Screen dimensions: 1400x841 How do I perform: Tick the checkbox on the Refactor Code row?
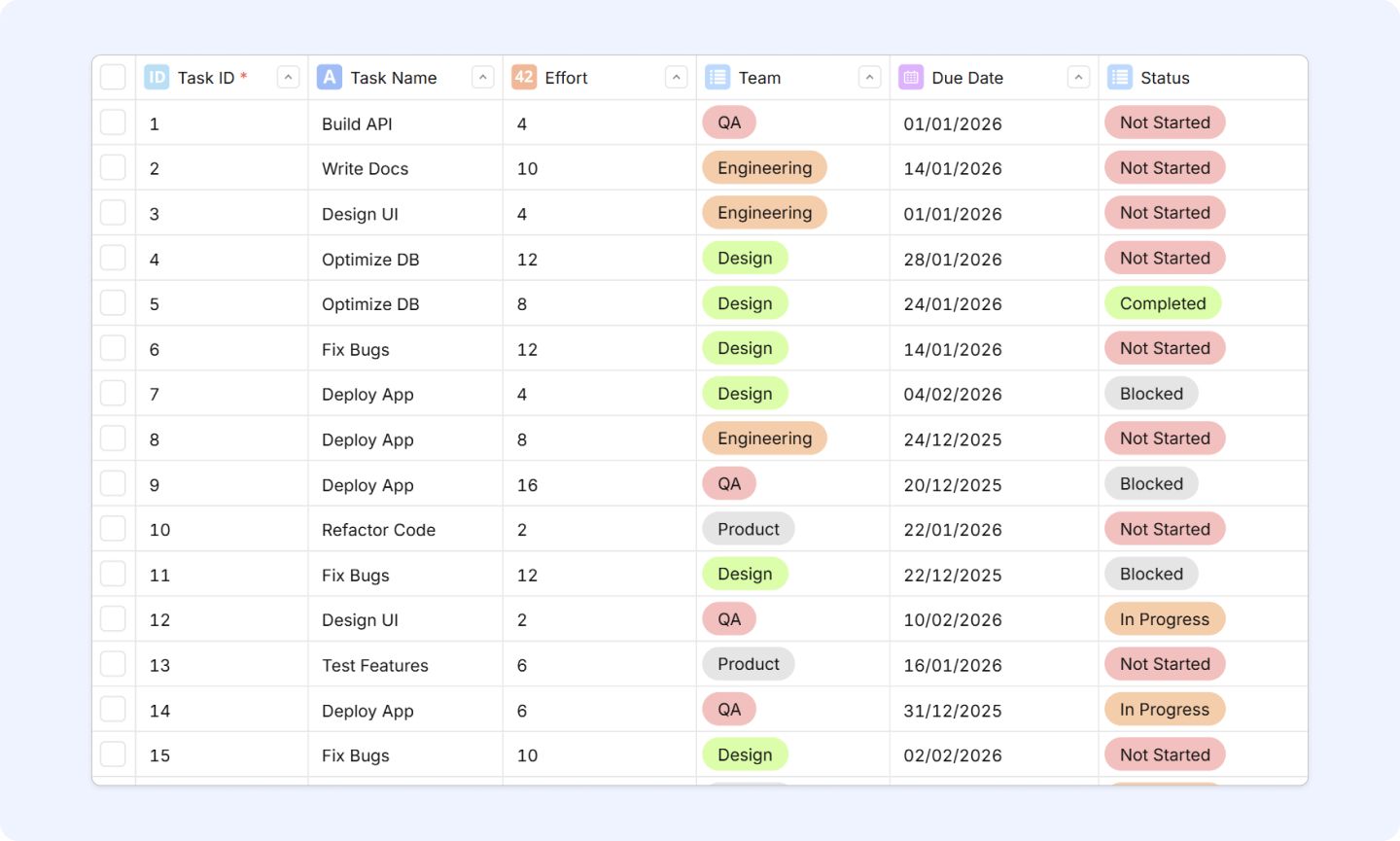click(113, 528)
